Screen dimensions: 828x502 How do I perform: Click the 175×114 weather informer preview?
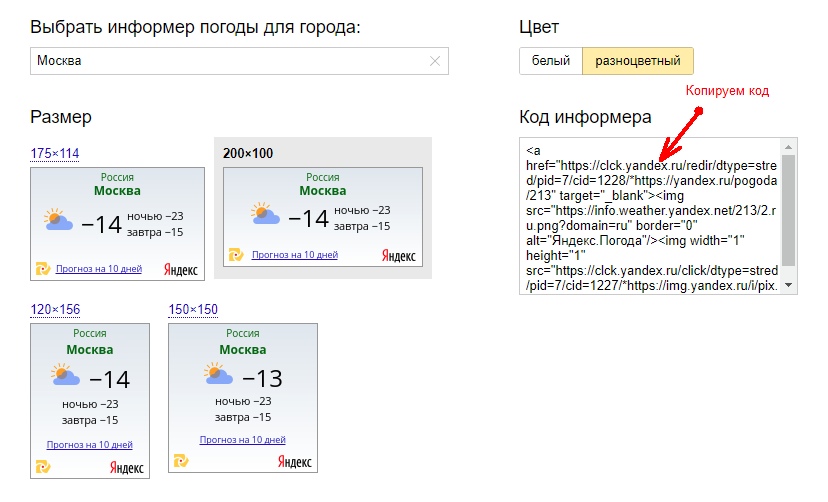(117, 224)
